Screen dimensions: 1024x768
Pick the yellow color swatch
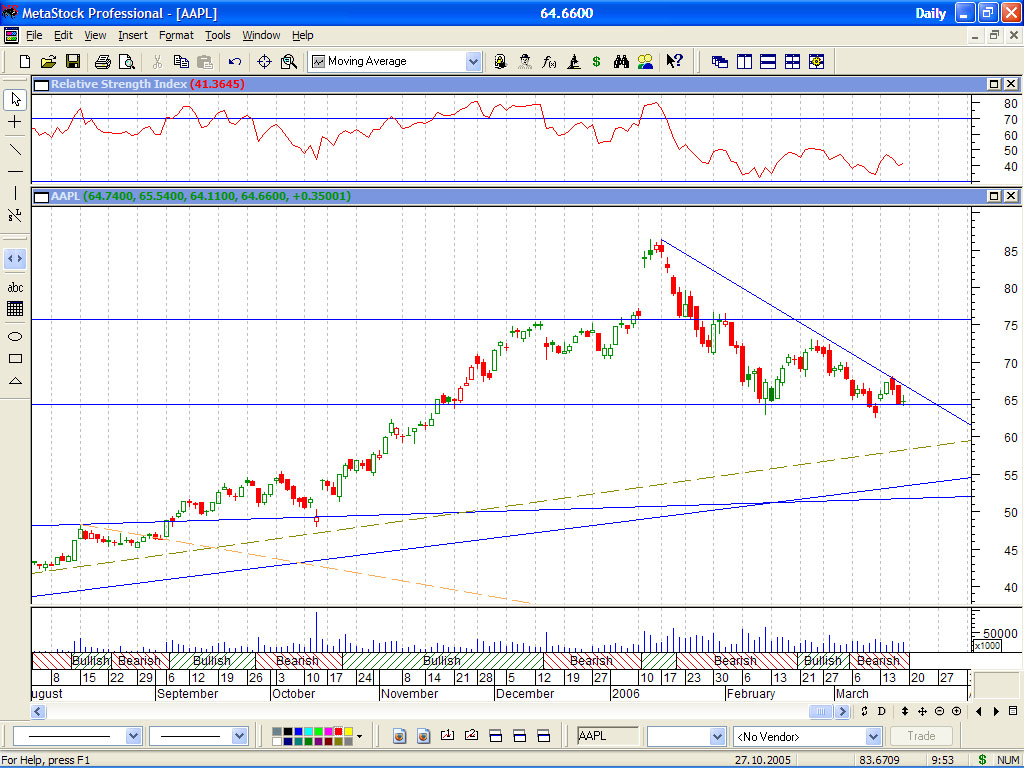pos(349,732)
